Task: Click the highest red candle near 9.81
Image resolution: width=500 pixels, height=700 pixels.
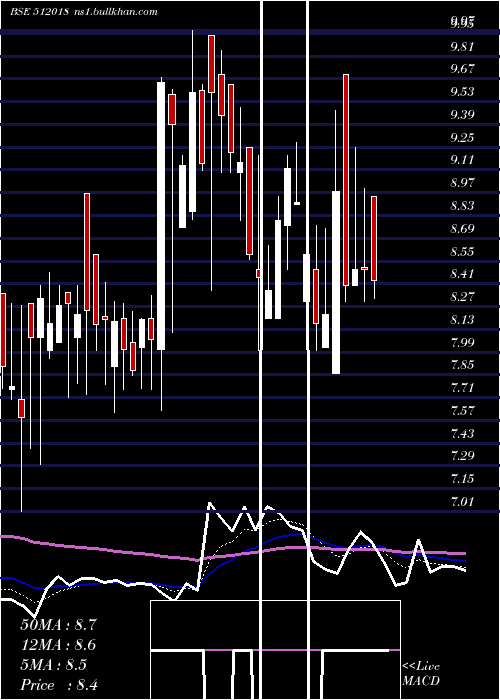Action: click(211, 64)
